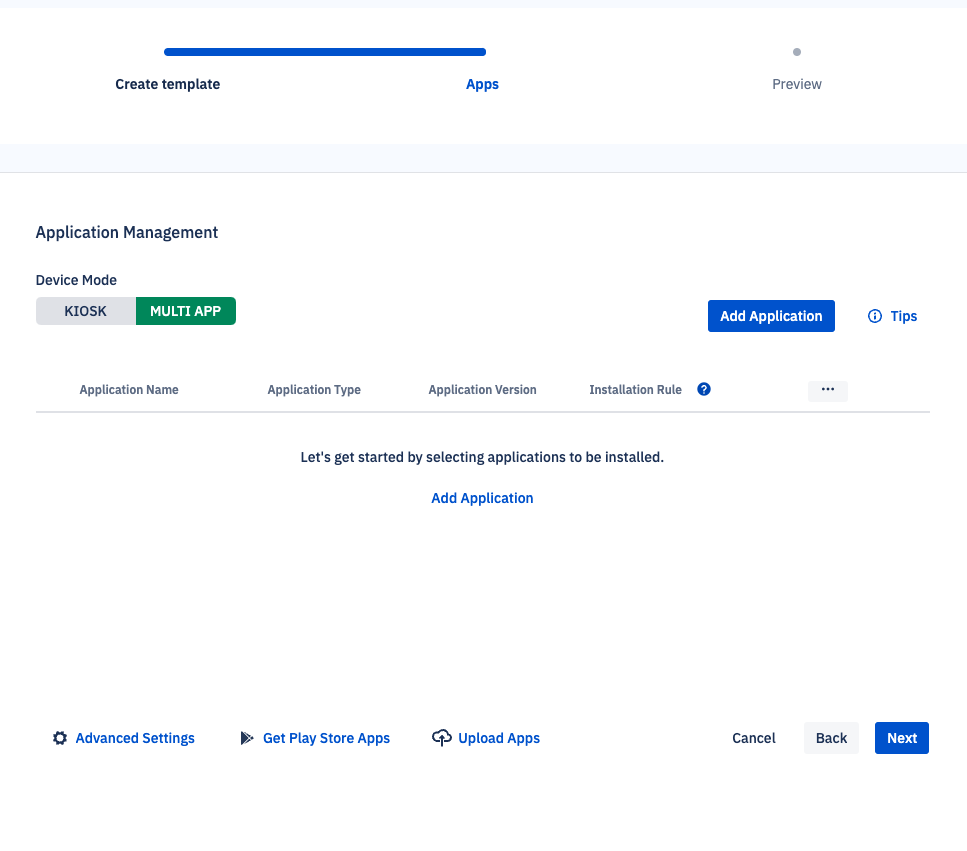Click the Advanced Settings link text
This screenshot has height=851, width=967.
pyautogui.click(x=135, y=738)
